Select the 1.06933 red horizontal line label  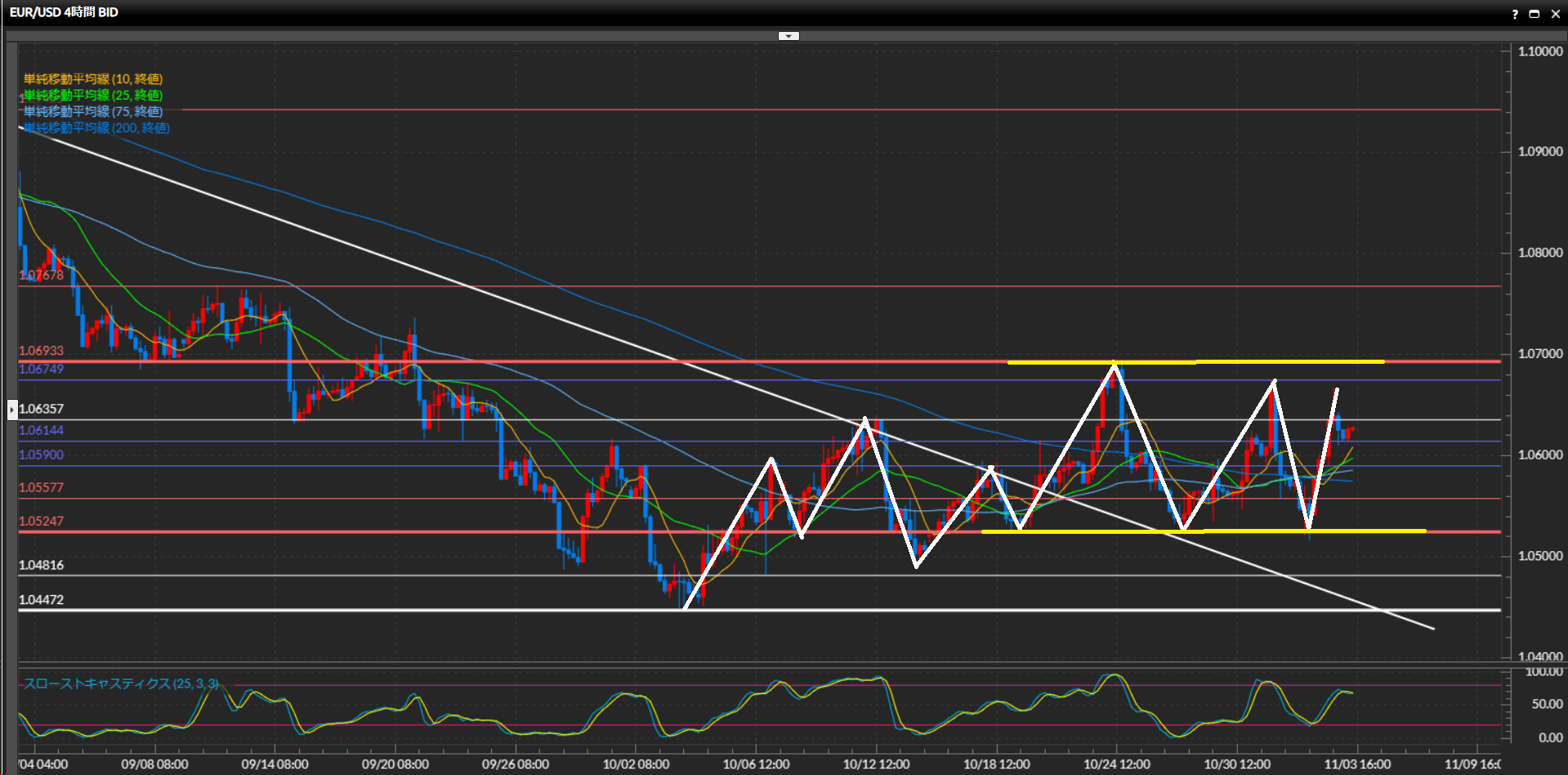coord(41,351)
